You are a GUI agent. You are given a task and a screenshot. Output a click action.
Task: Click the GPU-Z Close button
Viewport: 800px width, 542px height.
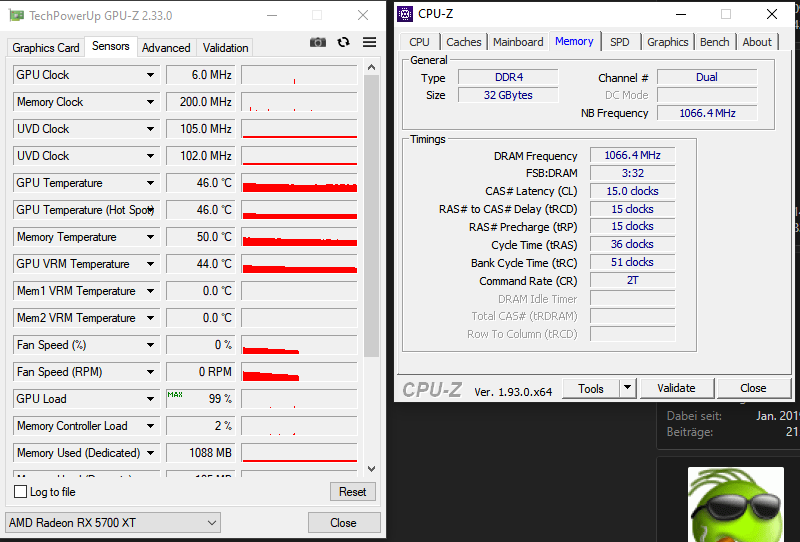click(x=343, y=523)
